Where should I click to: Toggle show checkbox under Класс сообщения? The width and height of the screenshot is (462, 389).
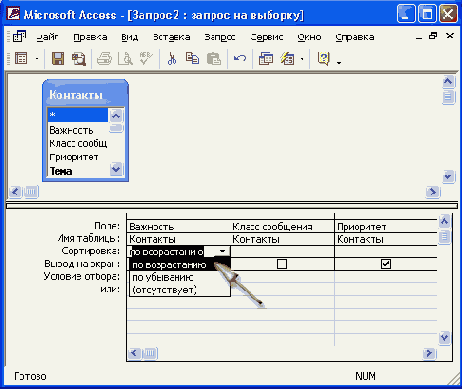click(x=282, y=264)
